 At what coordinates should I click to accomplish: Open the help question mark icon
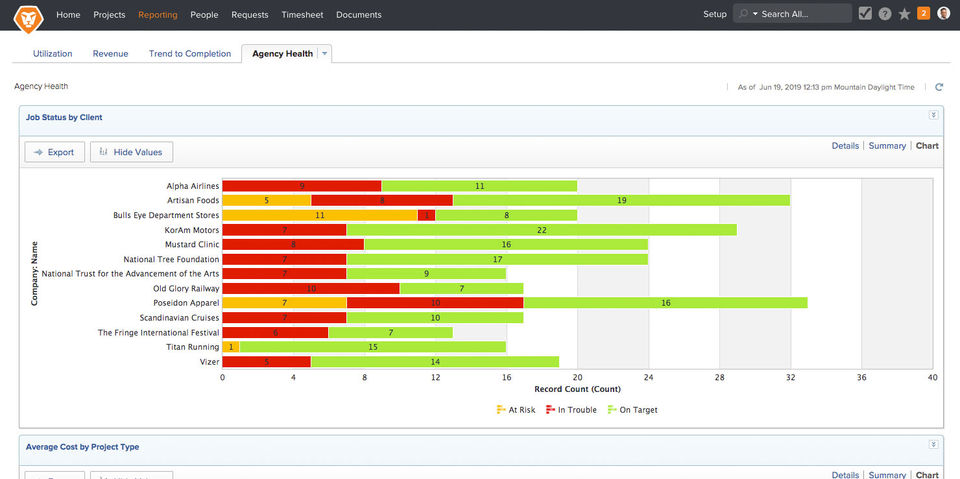click(885, 14)
